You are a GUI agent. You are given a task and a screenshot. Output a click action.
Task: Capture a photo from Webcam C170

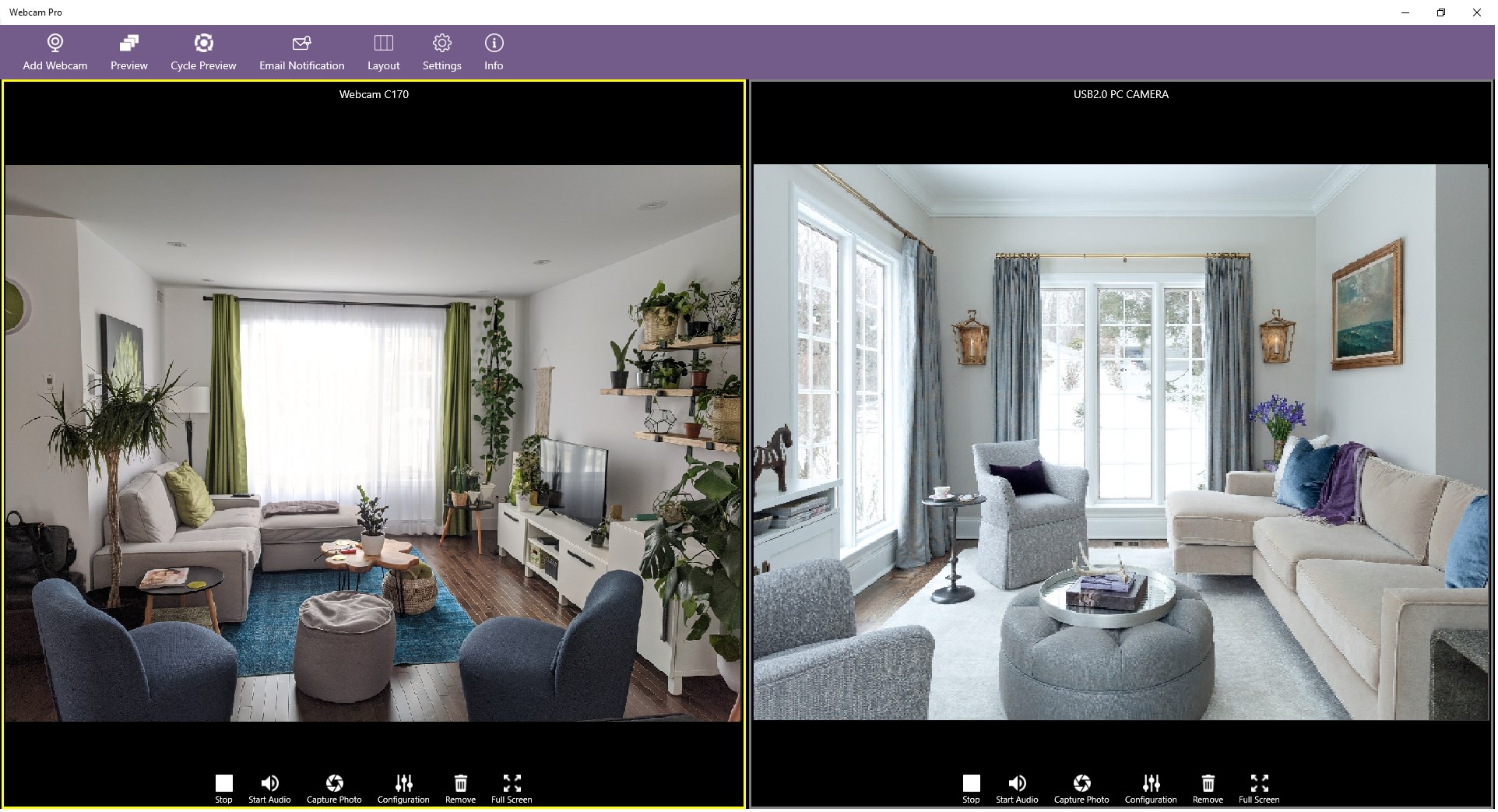(334, 786)
